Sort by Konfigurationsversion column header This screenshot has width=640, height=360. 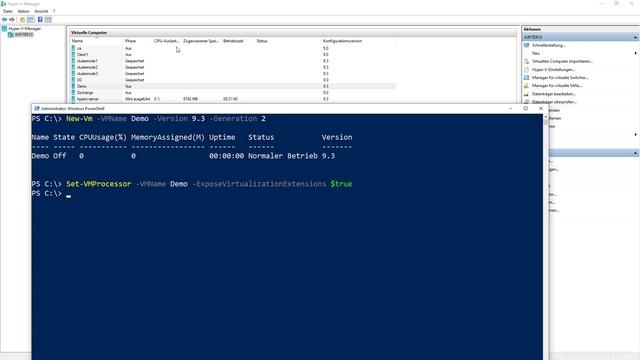[342, 41]
